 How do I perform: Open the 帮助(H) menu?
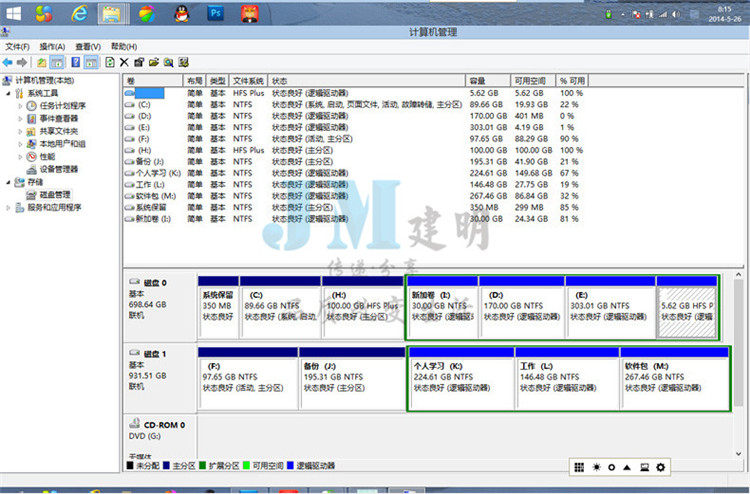[x=124, y=46]
